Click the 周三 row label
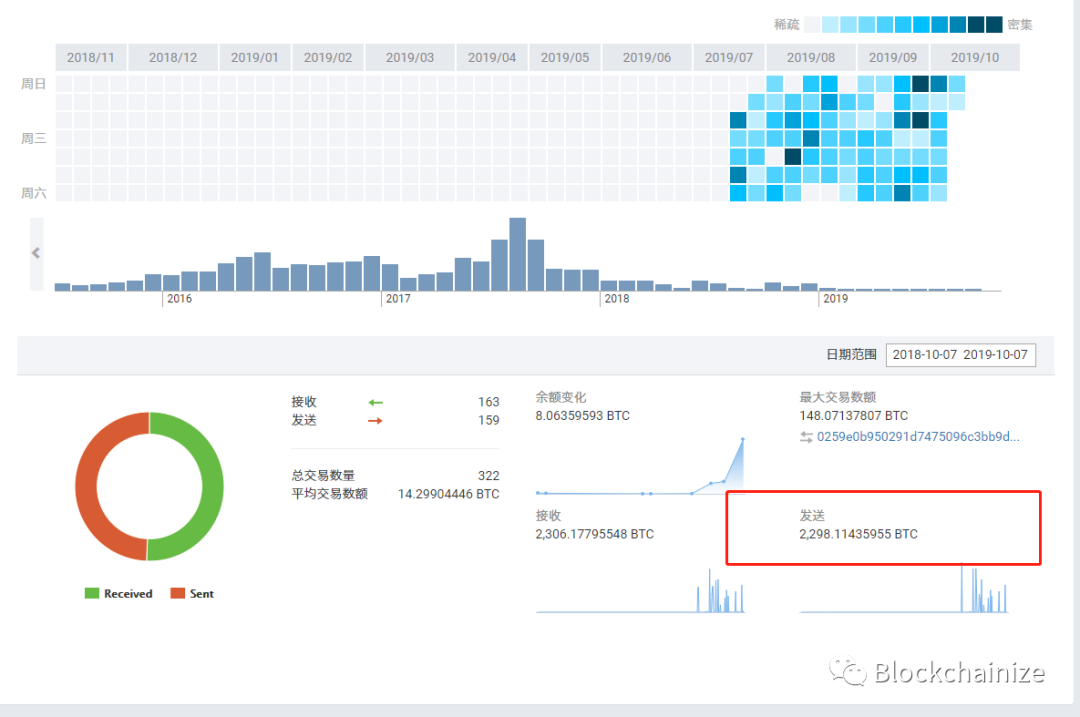Viewport: 1080px width, 717px height. (x=33, y=138)
